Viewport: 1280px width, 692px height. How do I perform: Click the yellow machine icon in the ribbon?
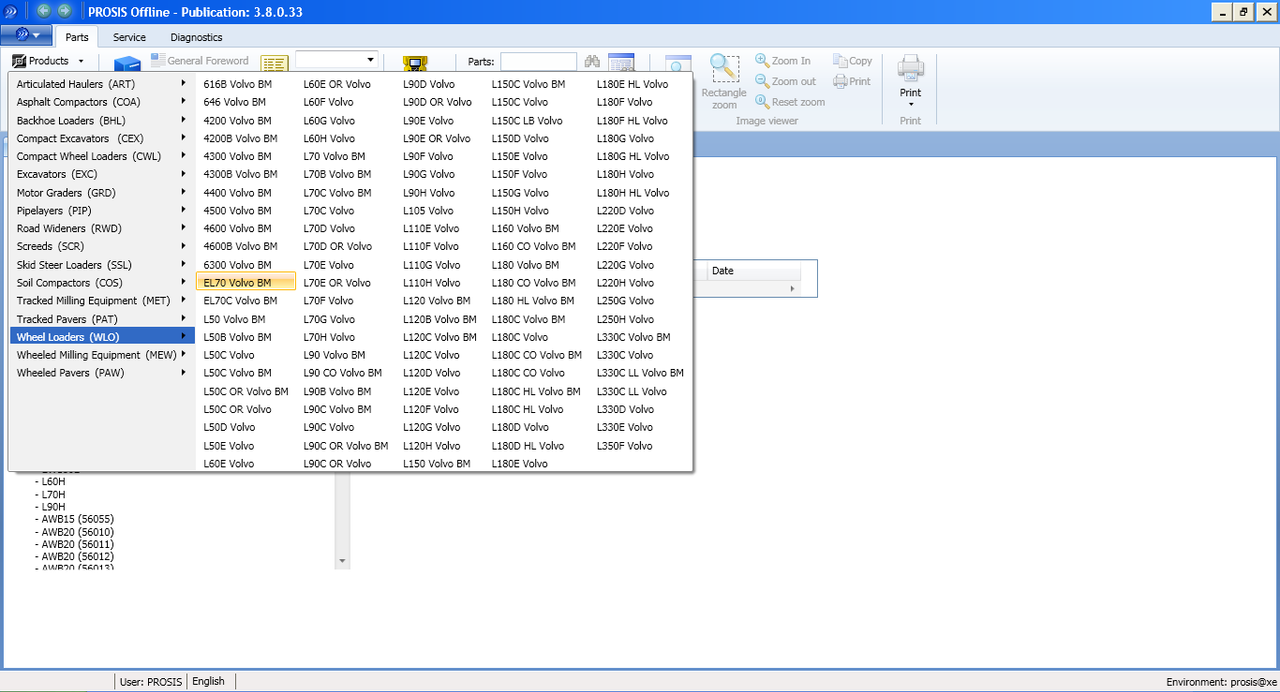415,63
